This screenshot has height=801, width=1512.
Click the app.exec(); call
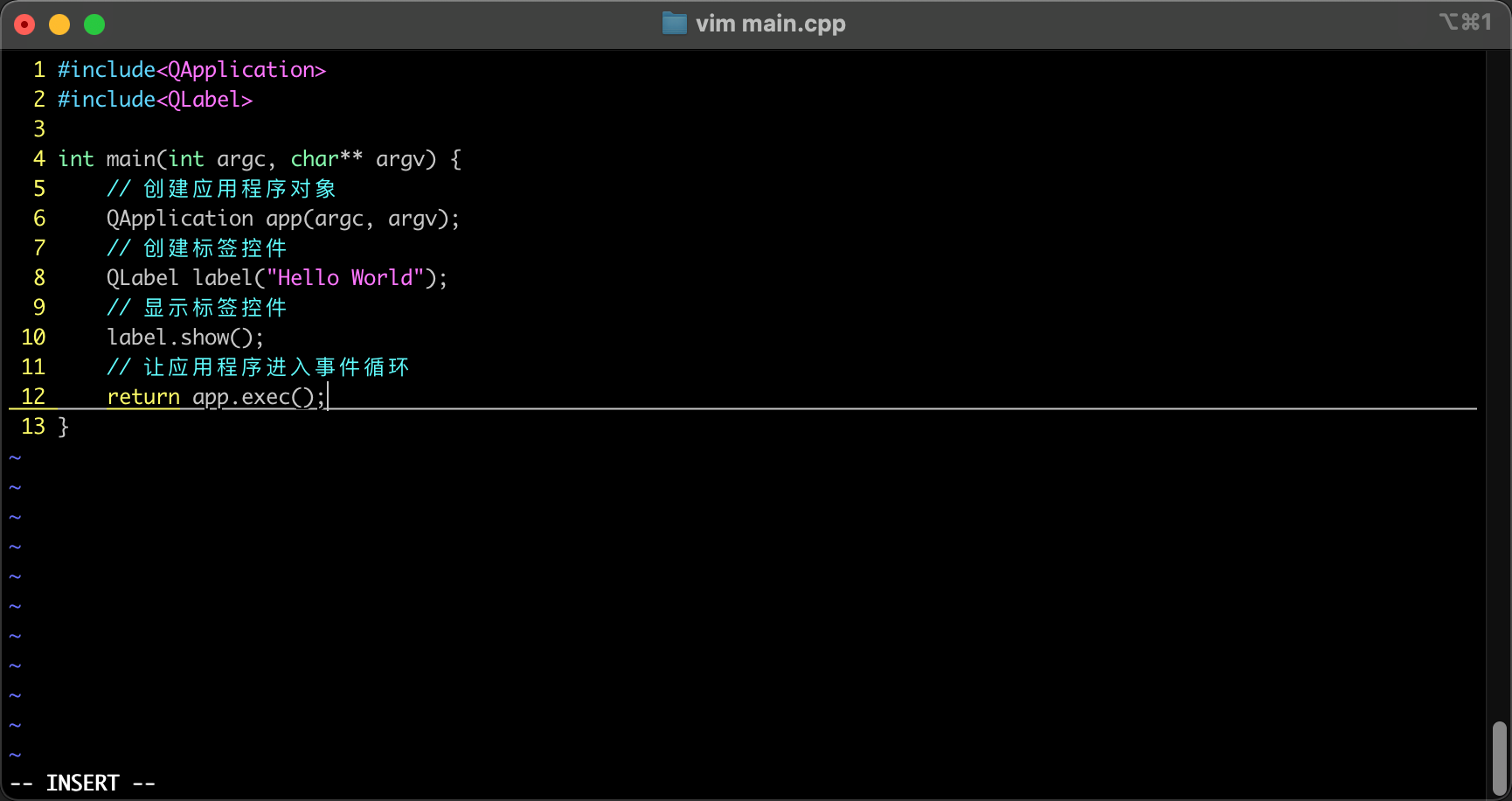coord(259,397)
